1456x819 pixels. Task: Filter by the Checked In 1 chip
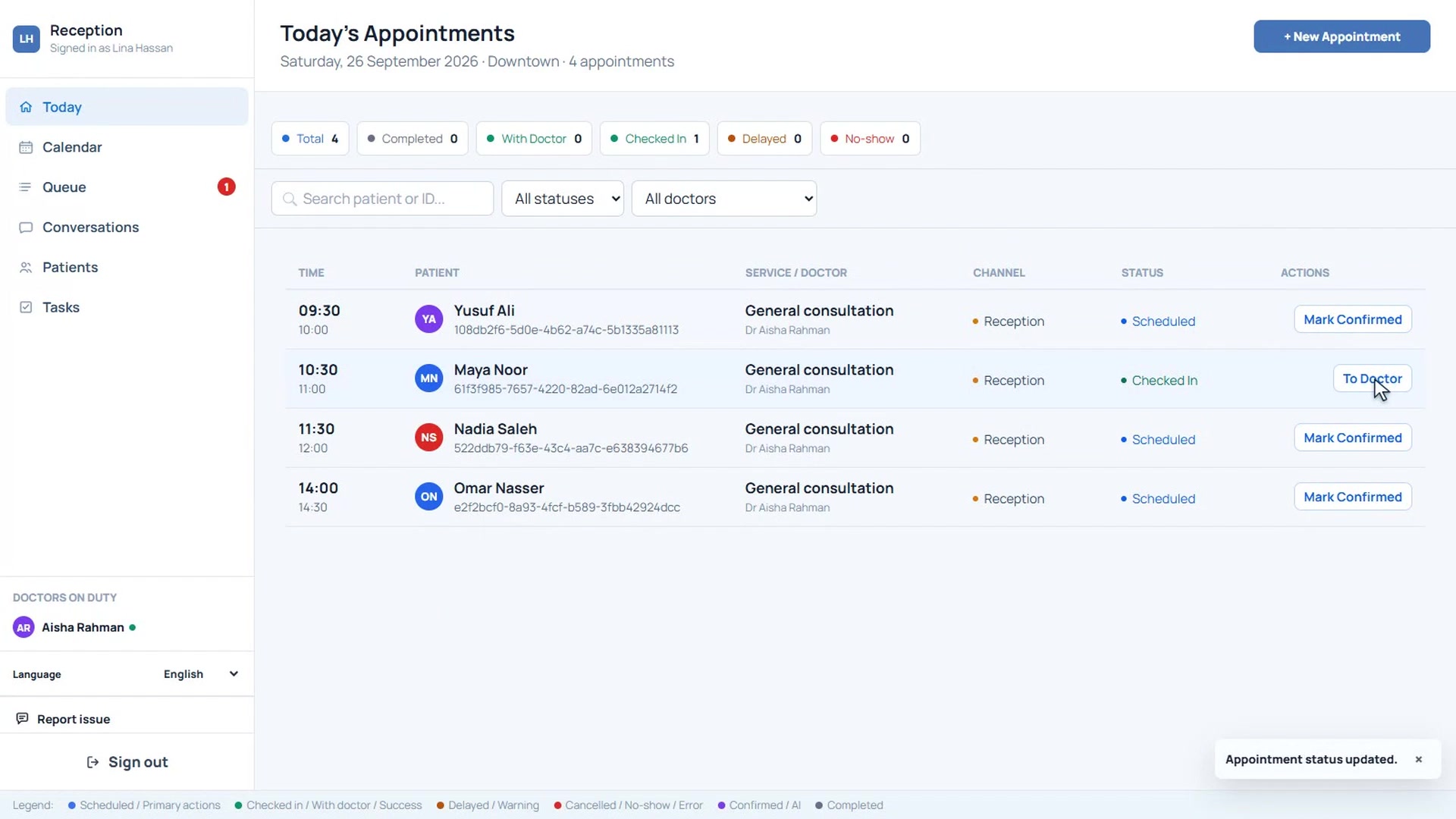coord(654,139)
